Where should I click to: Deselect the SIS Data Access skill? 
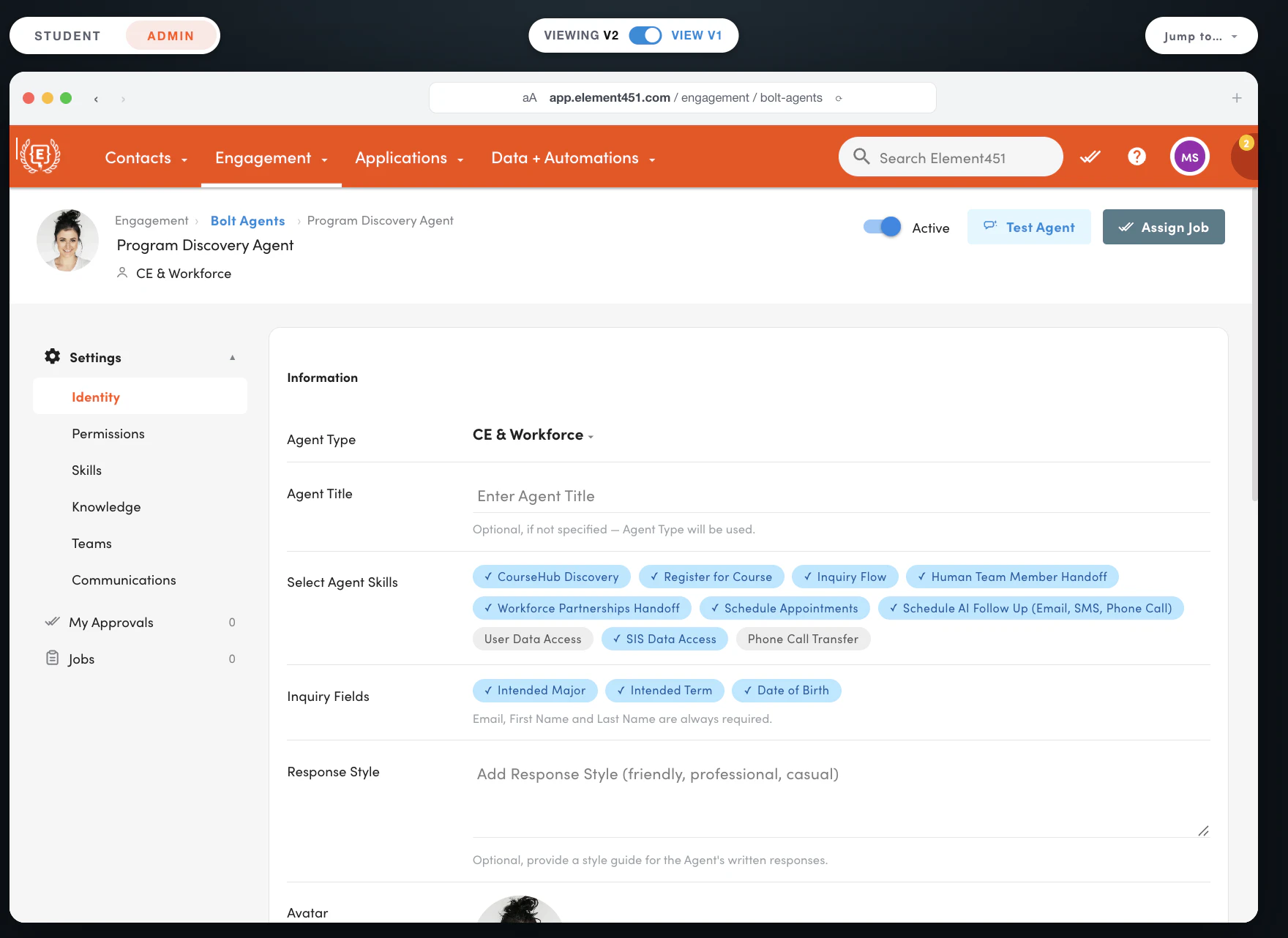664,639
